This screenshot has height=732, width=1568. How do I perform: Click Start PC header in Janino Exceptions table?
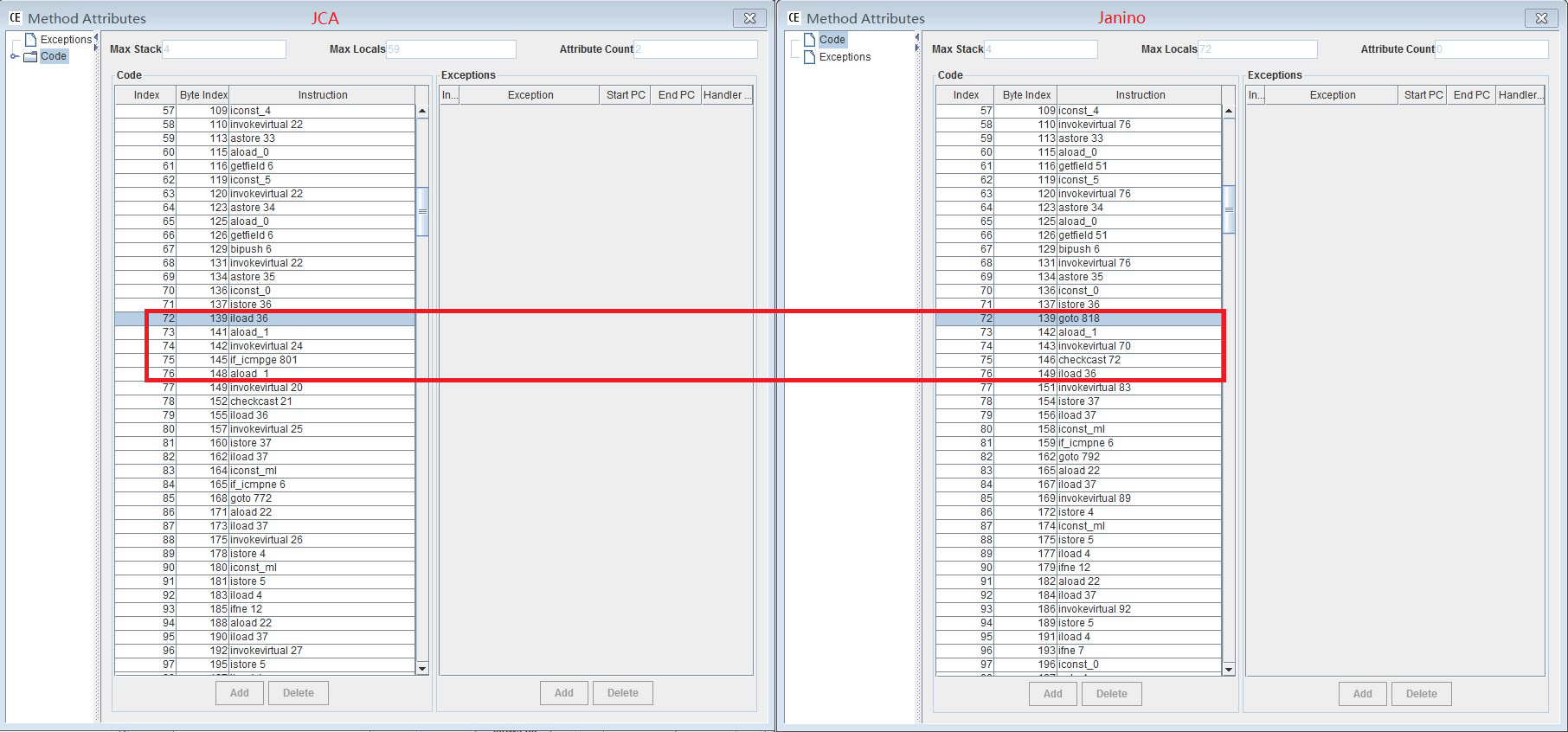pos(1423,95)
